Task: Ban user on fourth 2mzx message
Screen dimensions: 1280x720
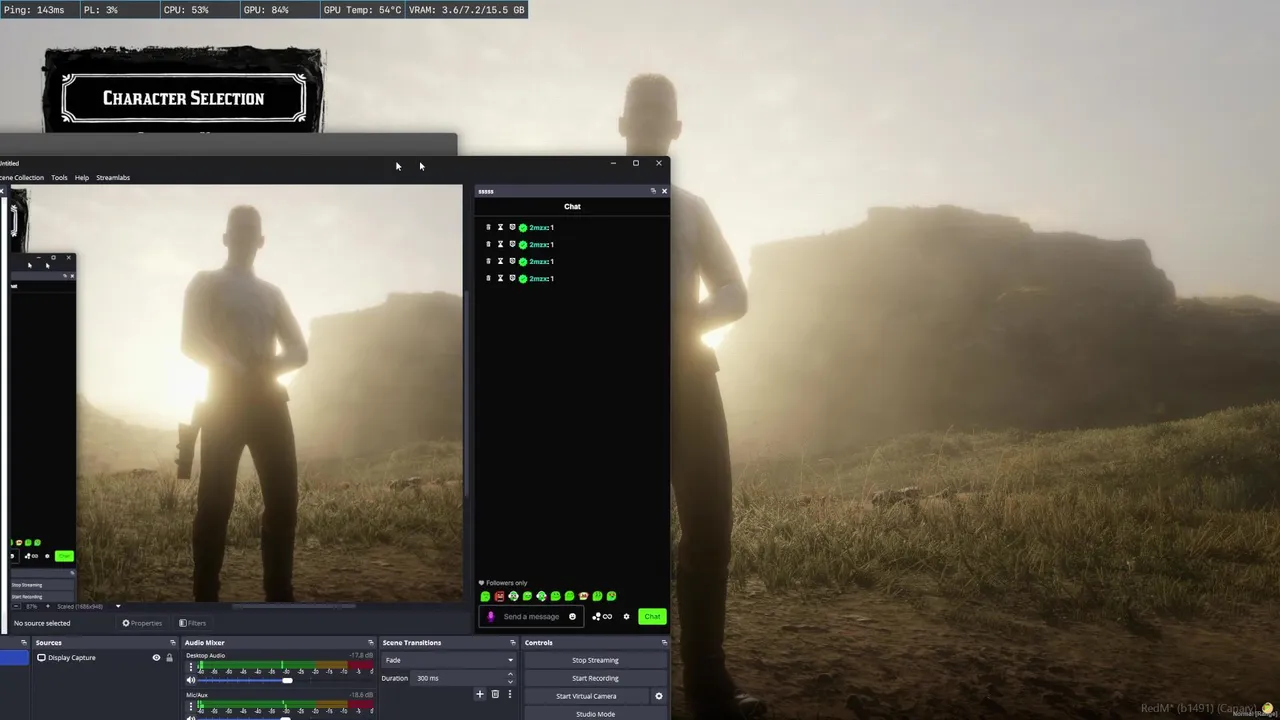Action: 512,278
